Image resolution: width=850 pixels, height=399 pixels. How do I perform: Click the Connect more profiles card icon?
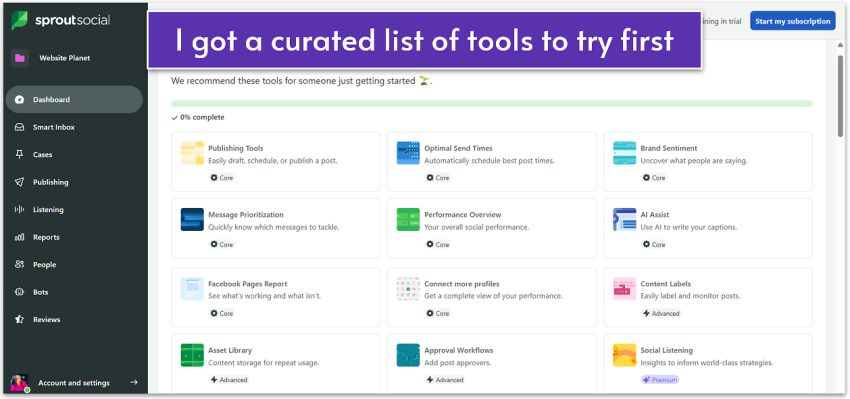(x=408, y=289)
